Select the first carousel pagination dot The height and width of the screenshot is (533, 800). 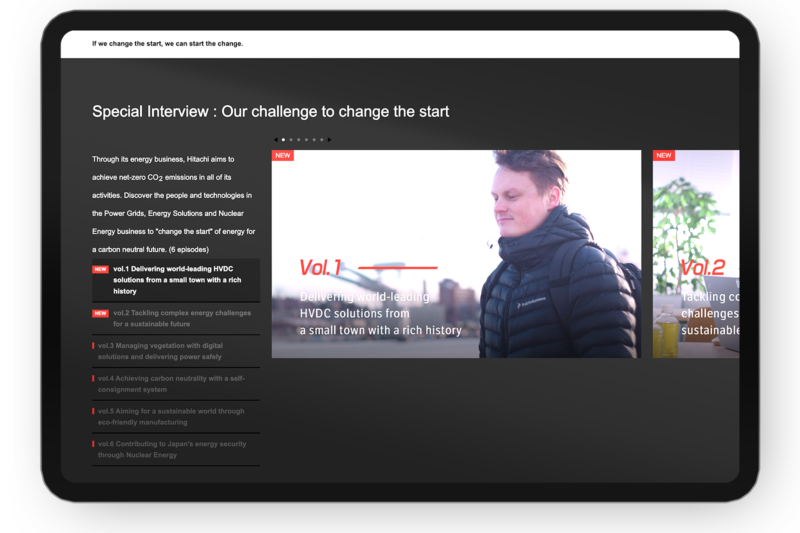(284, 140)
